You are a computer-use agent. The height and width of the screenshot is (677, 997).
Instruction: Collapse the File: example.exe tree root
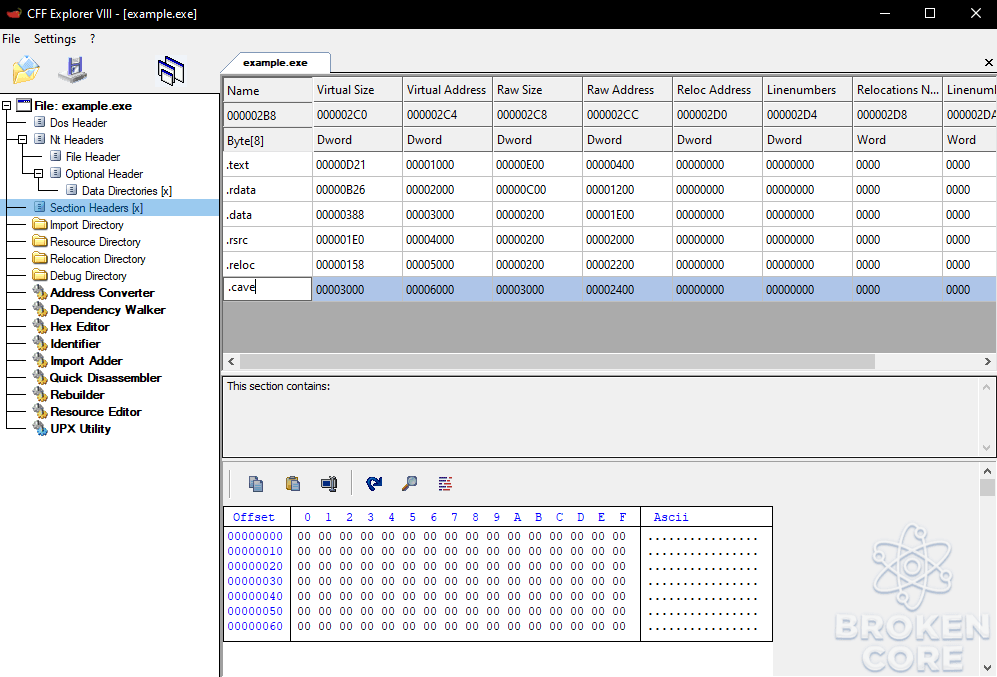(x=6, y=106)
